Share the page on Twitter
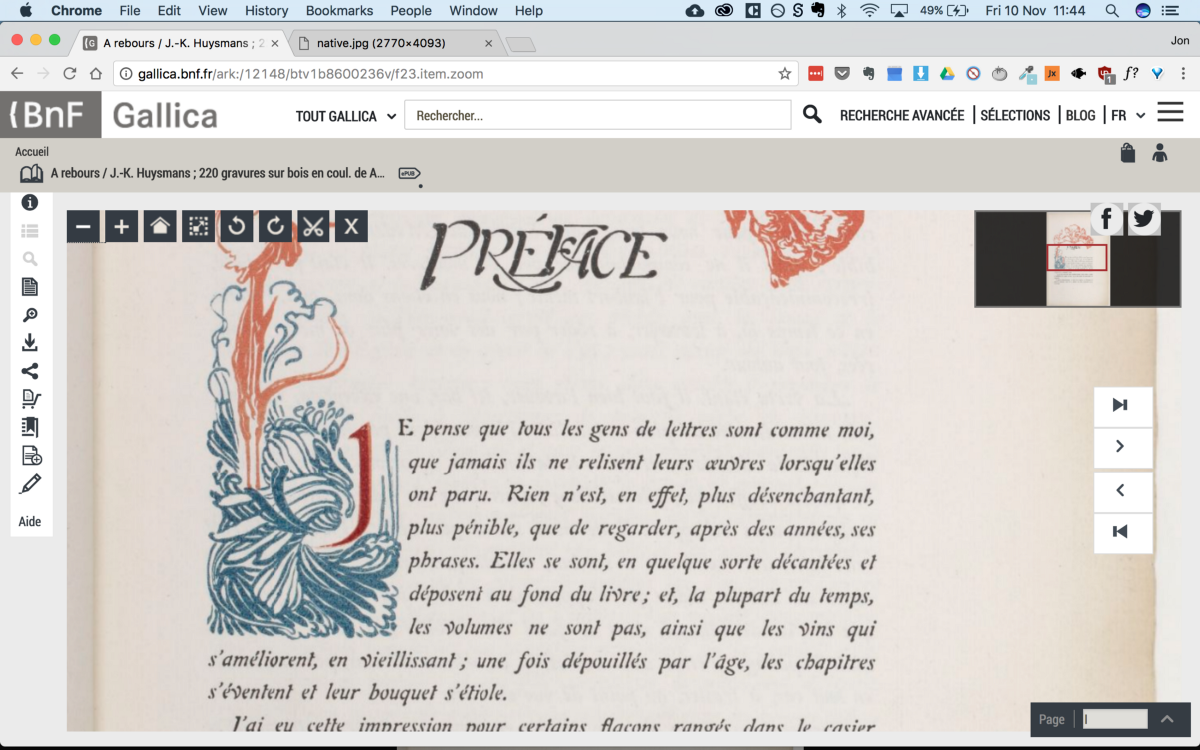 click(1144, 219)
